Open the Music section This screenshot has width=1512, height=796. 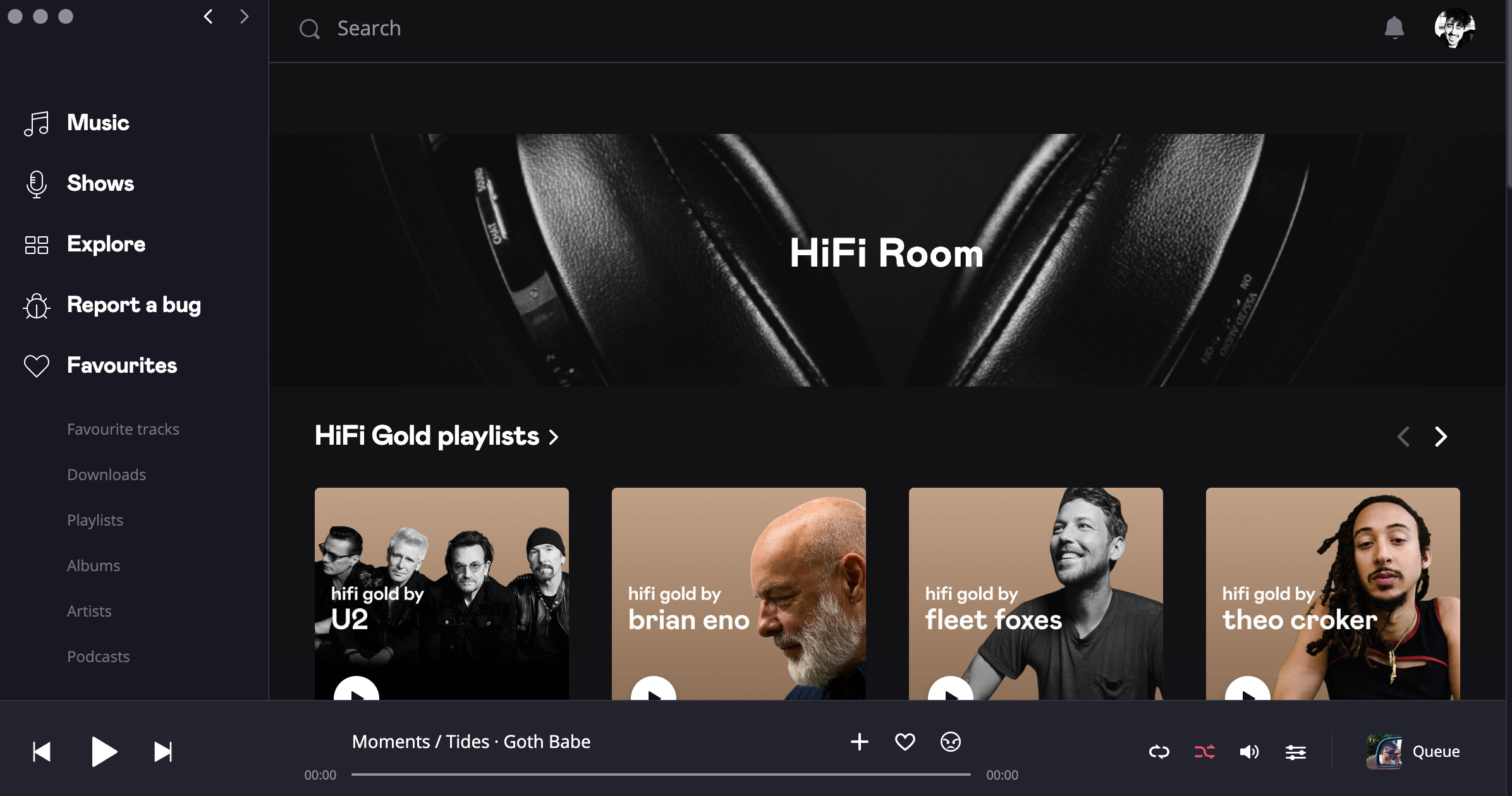point(98,123)
